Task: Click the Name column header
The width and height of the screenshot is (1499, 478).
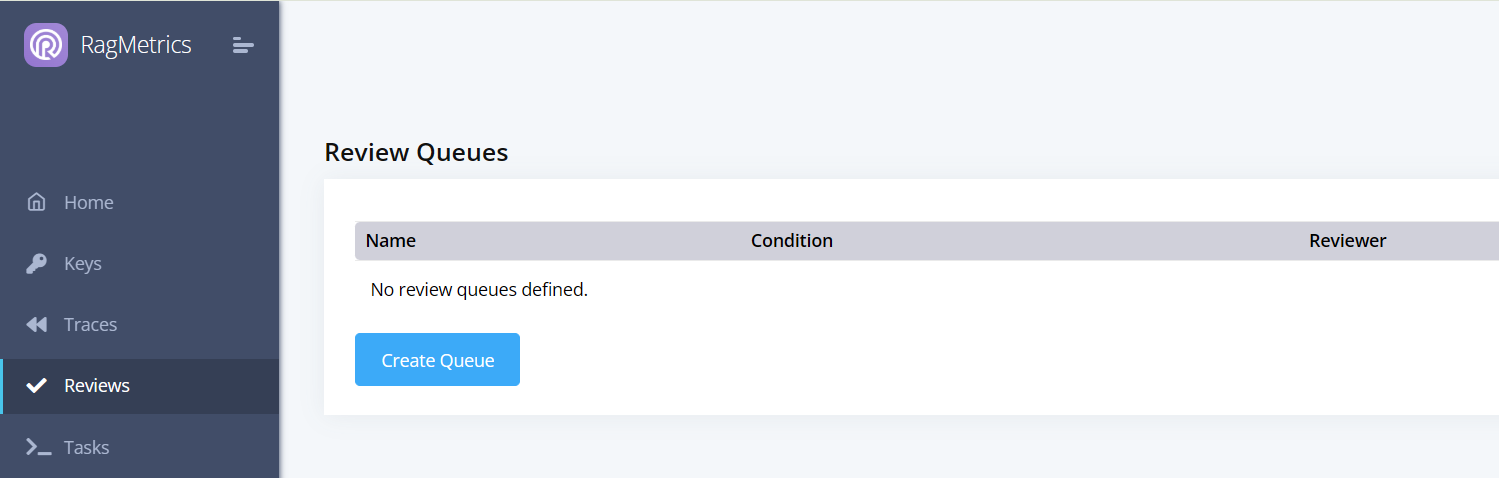Action: click(x=391, y=241)
